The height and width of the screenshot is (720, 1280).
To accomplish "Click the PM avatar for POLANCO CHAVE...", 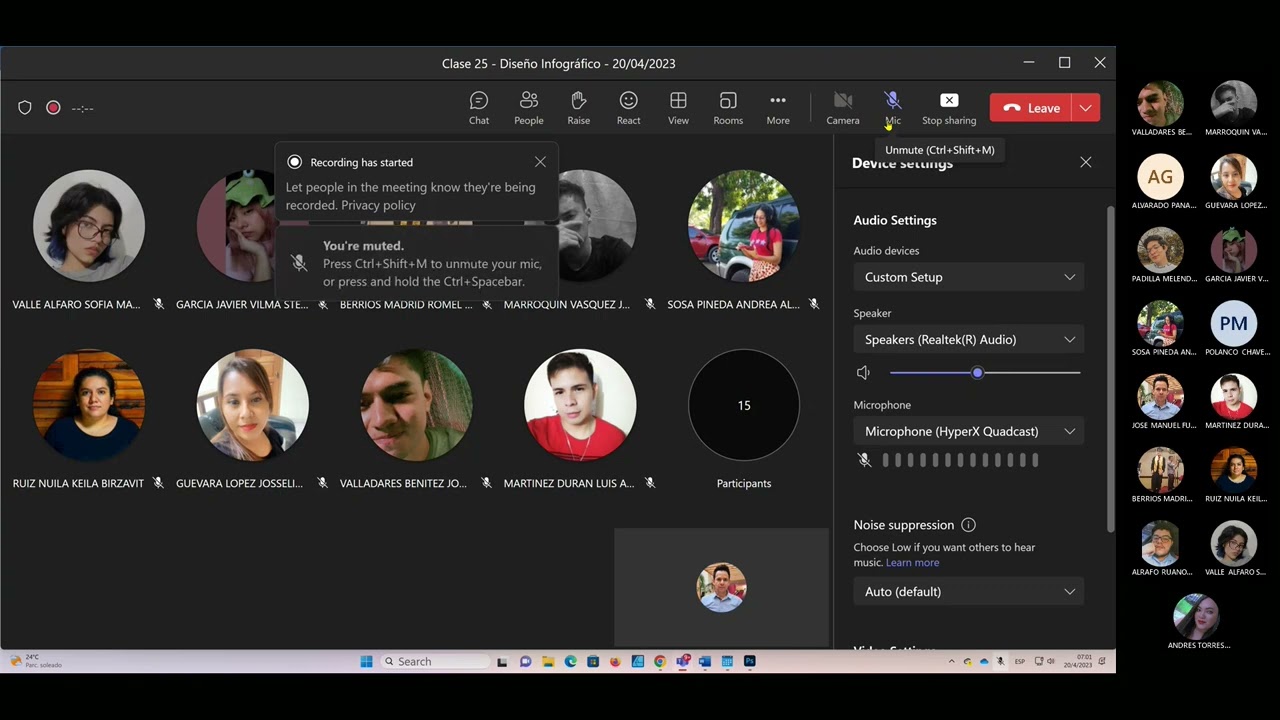I will pyautogui.click(x=1234, y=324).
